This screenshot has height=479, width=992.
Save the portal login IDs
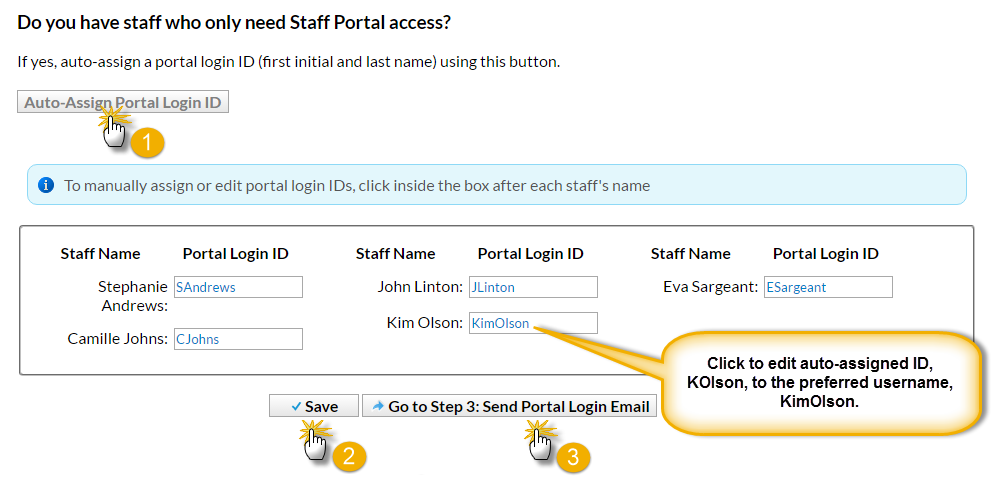click(314, 406)
